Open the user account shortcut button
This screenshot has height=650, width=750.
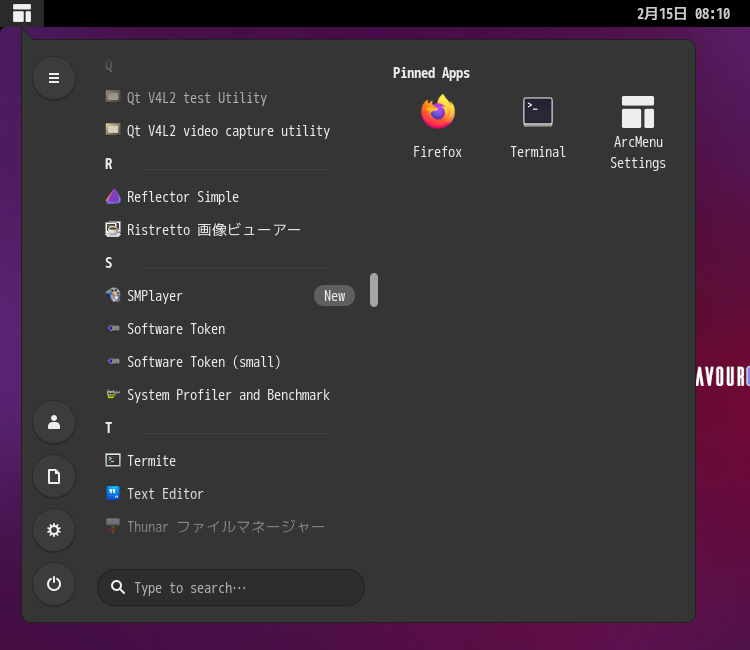(54, 422)
